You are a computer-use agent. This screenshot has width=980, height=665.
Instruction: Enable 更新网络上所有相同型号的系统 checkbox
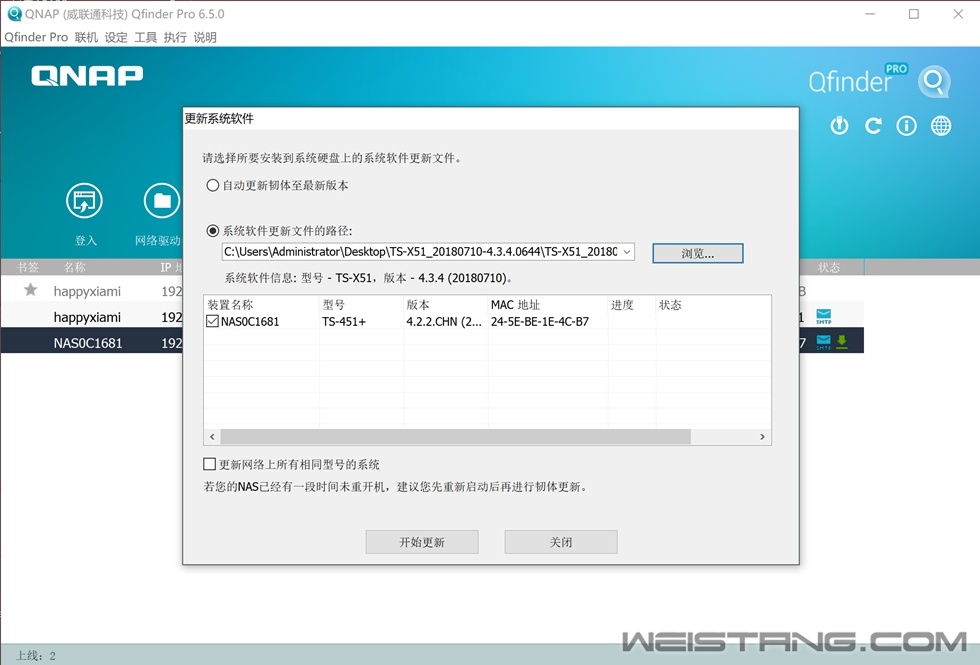(209, 464)
